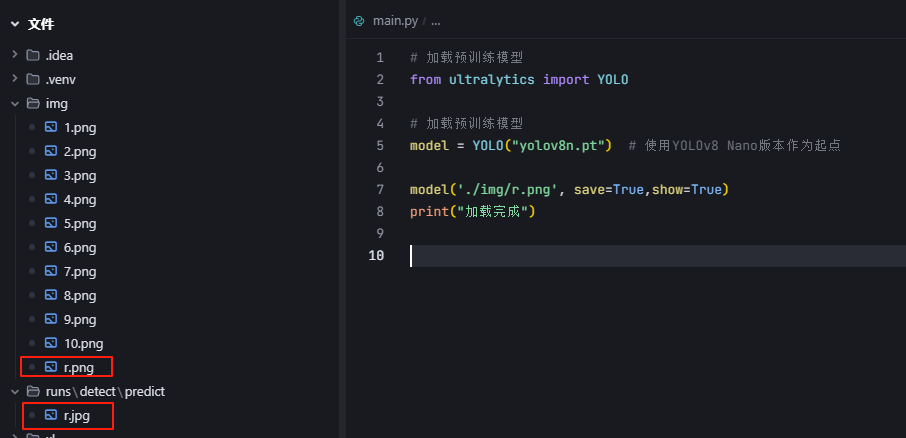Click the breadcrumb ellipsis after main.py
This screenshot has width=906, height=438.
tap(435, 20)
